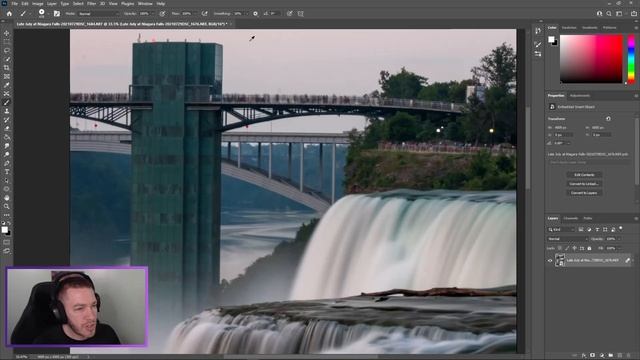This screenshot has height=360, width=640.
Task: Add a layer style fx icon
Action: click(584, 356)
